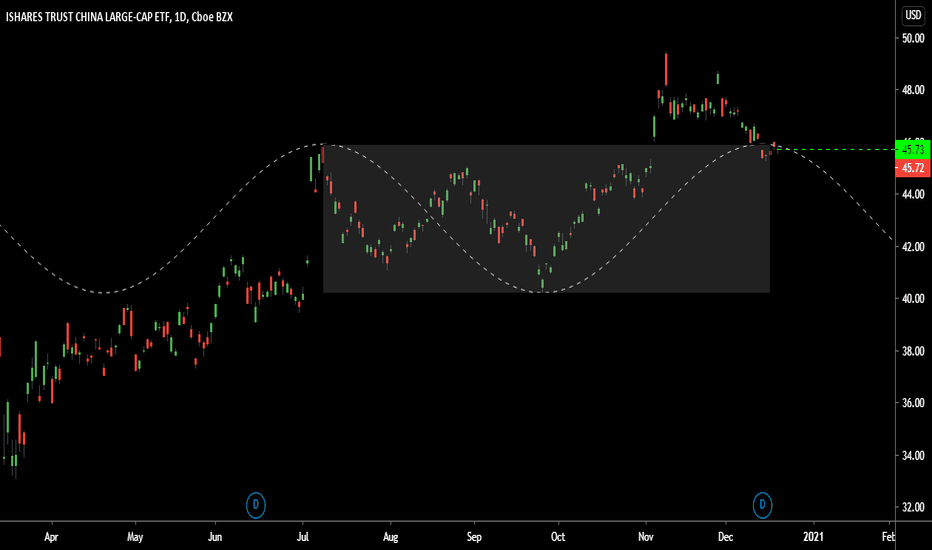
Task: Click the 42.00 price axis label
Action: (913, 246)
